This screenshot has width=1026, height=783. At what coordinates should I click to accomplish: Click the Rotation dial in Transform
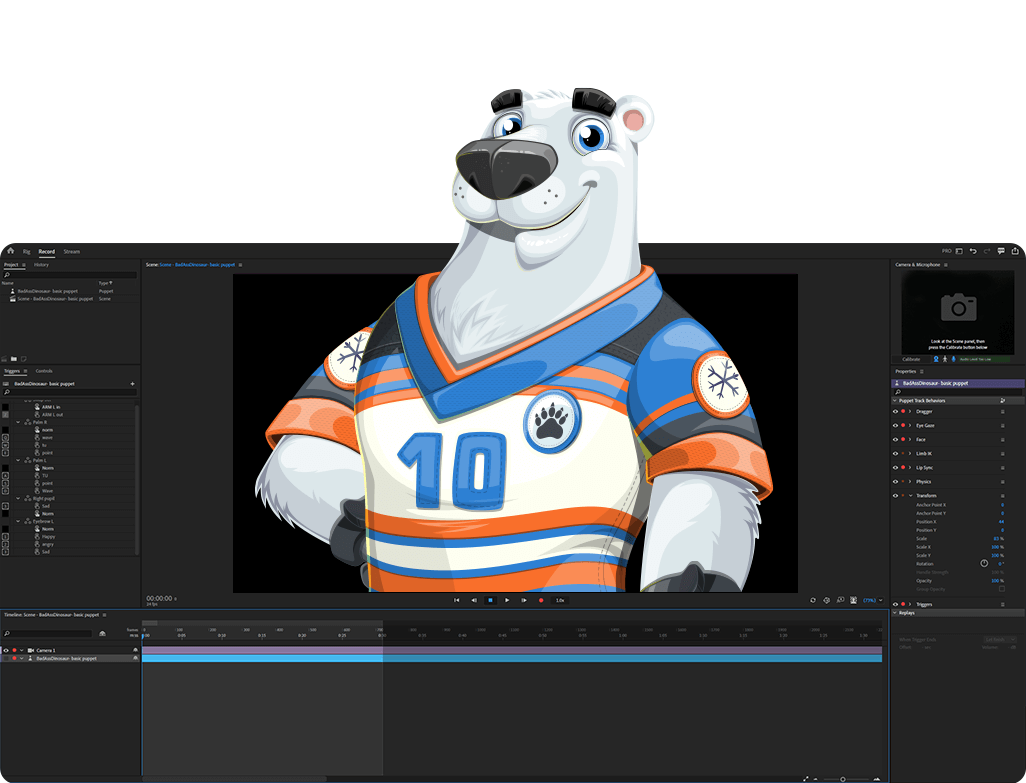coord(984,563)
